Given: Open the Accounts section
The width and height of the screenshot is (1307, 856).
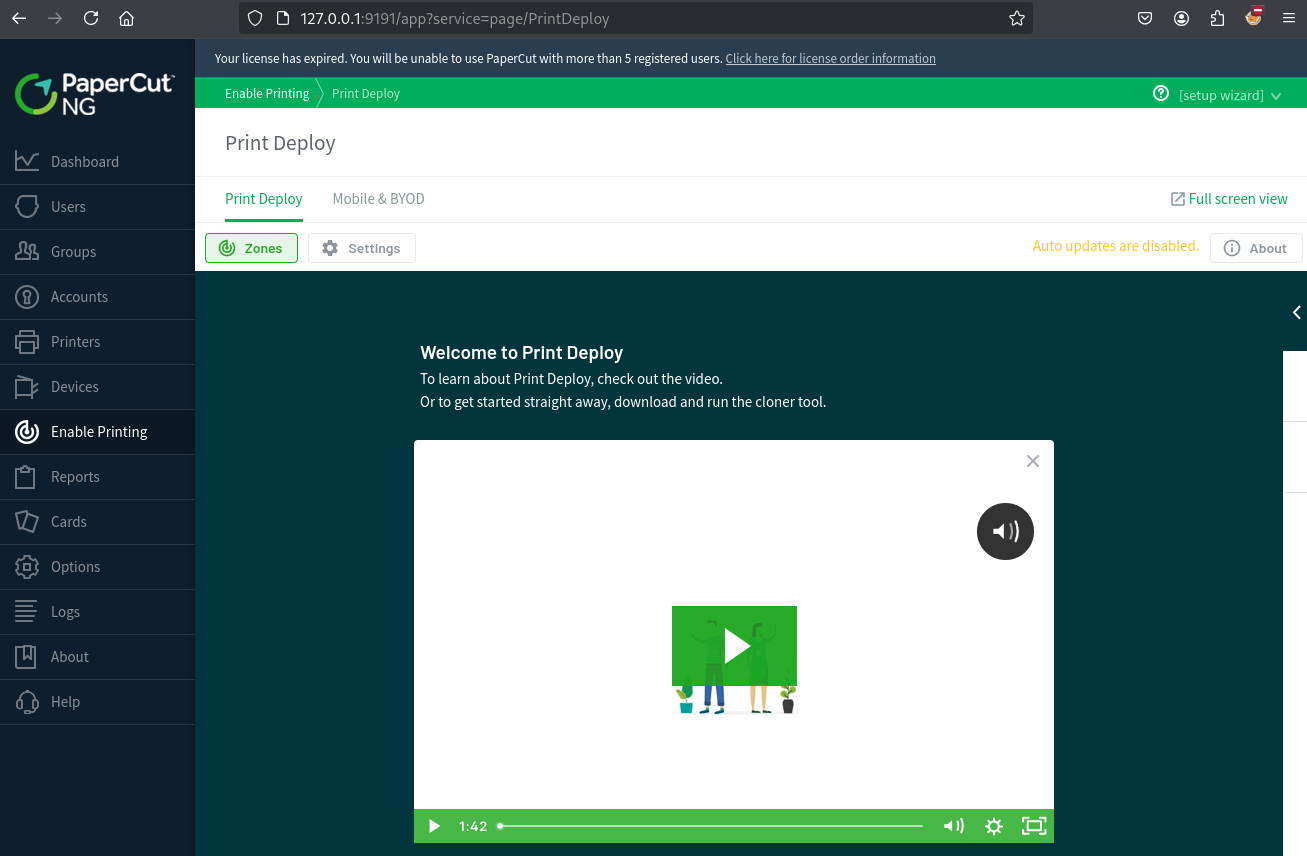Looking at the screenshot, I should pos(97,297).
